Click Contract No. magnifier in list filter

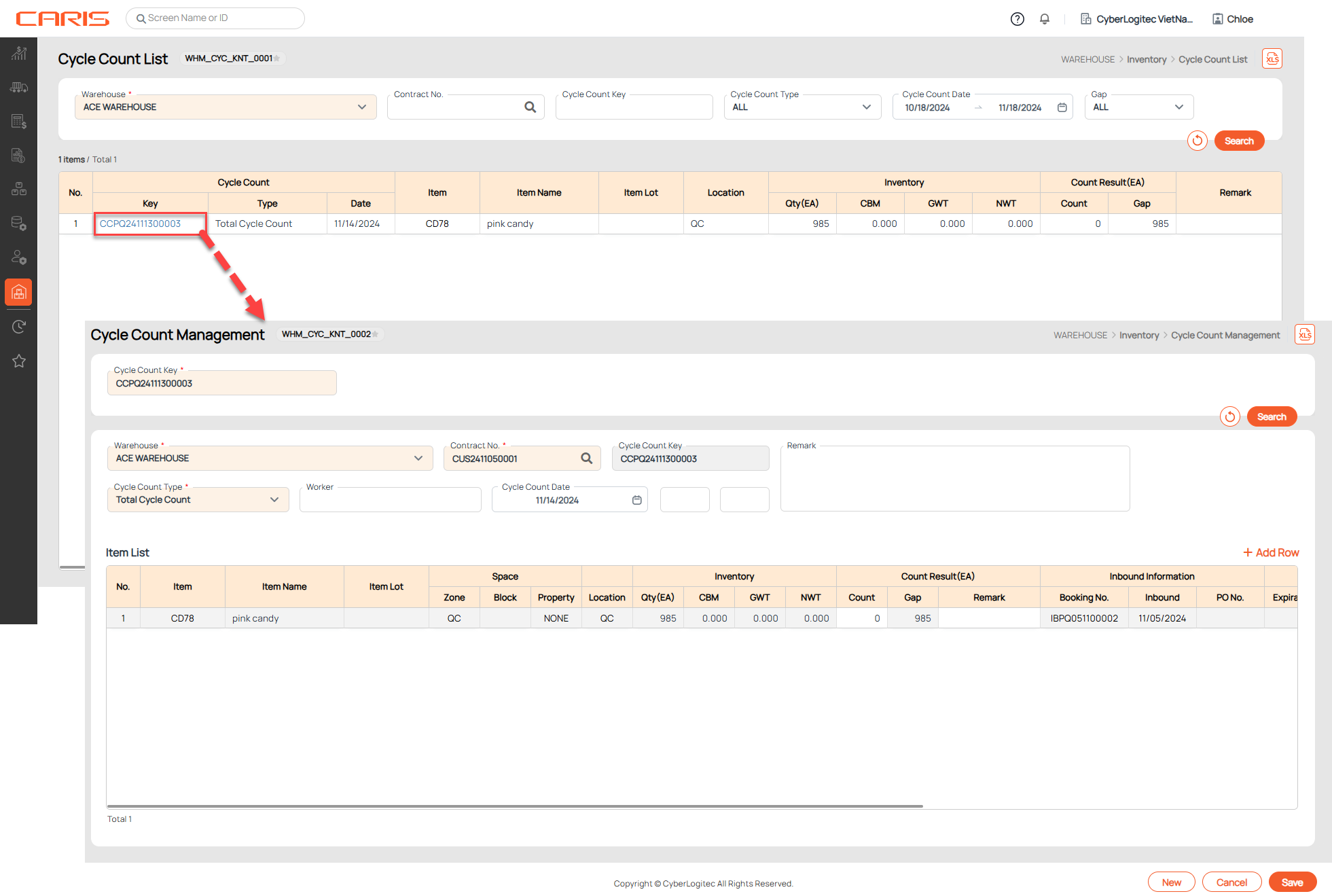[530, 107]
